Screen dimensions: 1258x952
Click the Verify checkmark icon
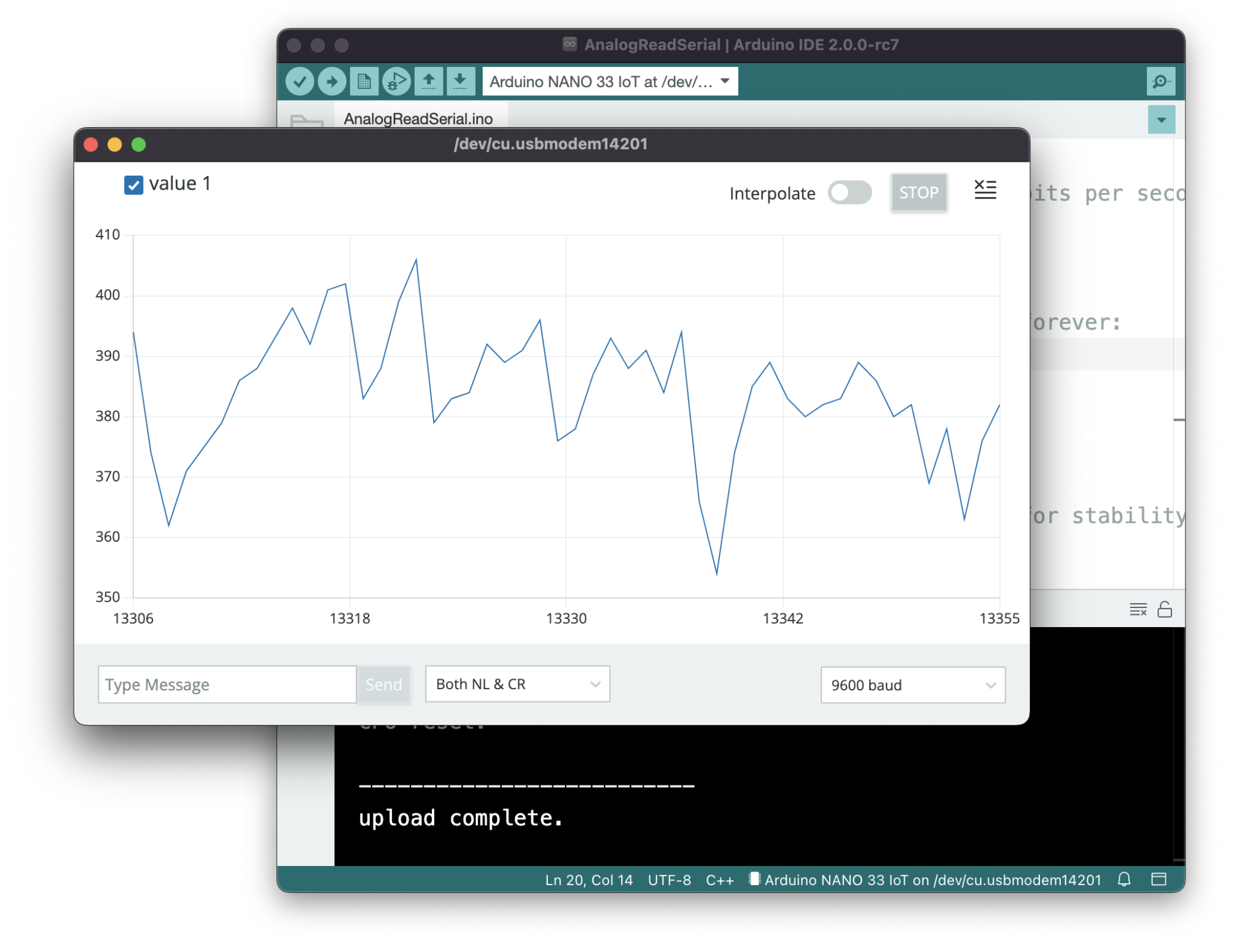(x=300, y=82)
